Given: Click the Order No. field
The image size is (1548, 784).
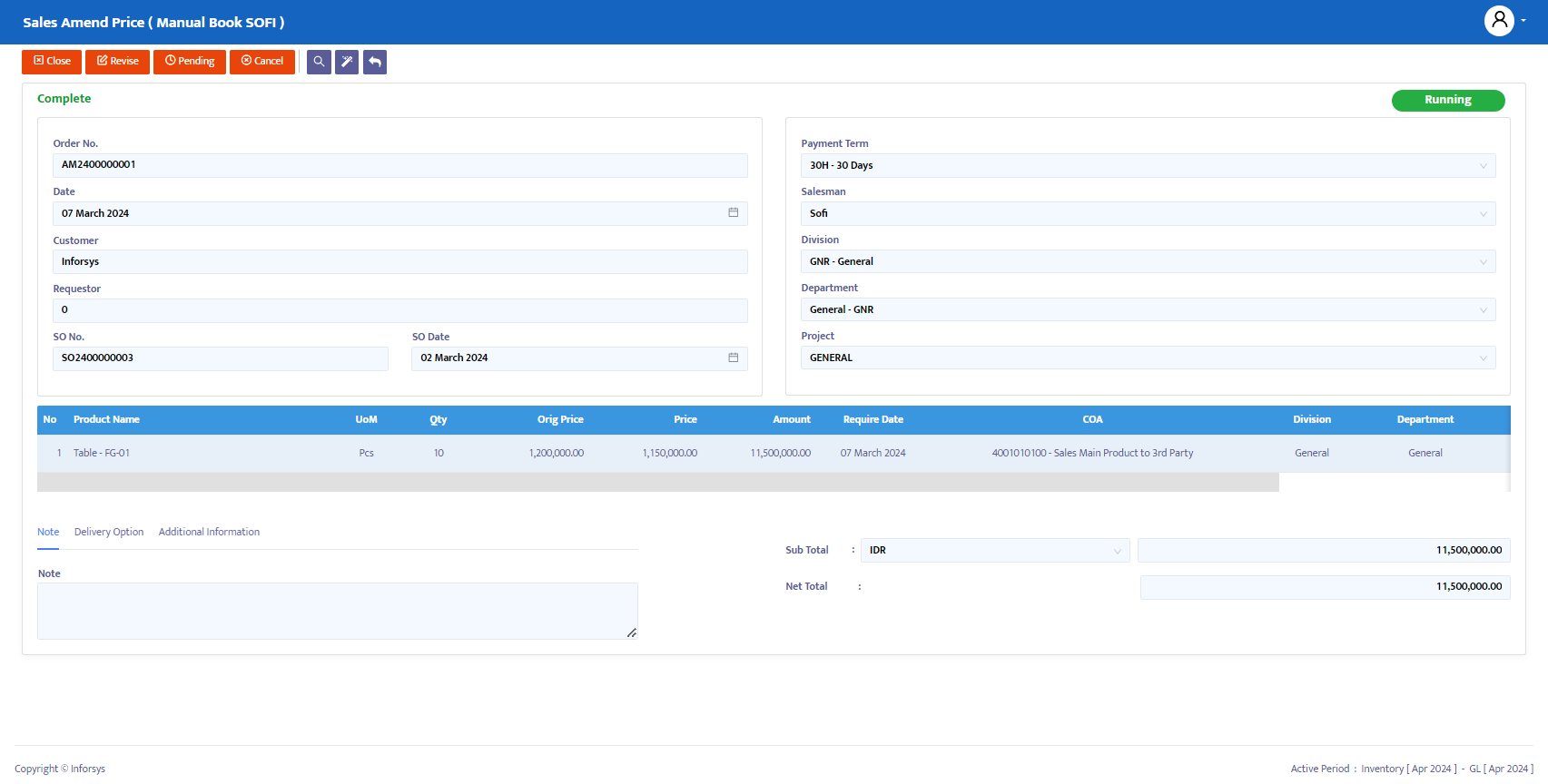Looking at the screenshot, I should (x=400, y=165).
